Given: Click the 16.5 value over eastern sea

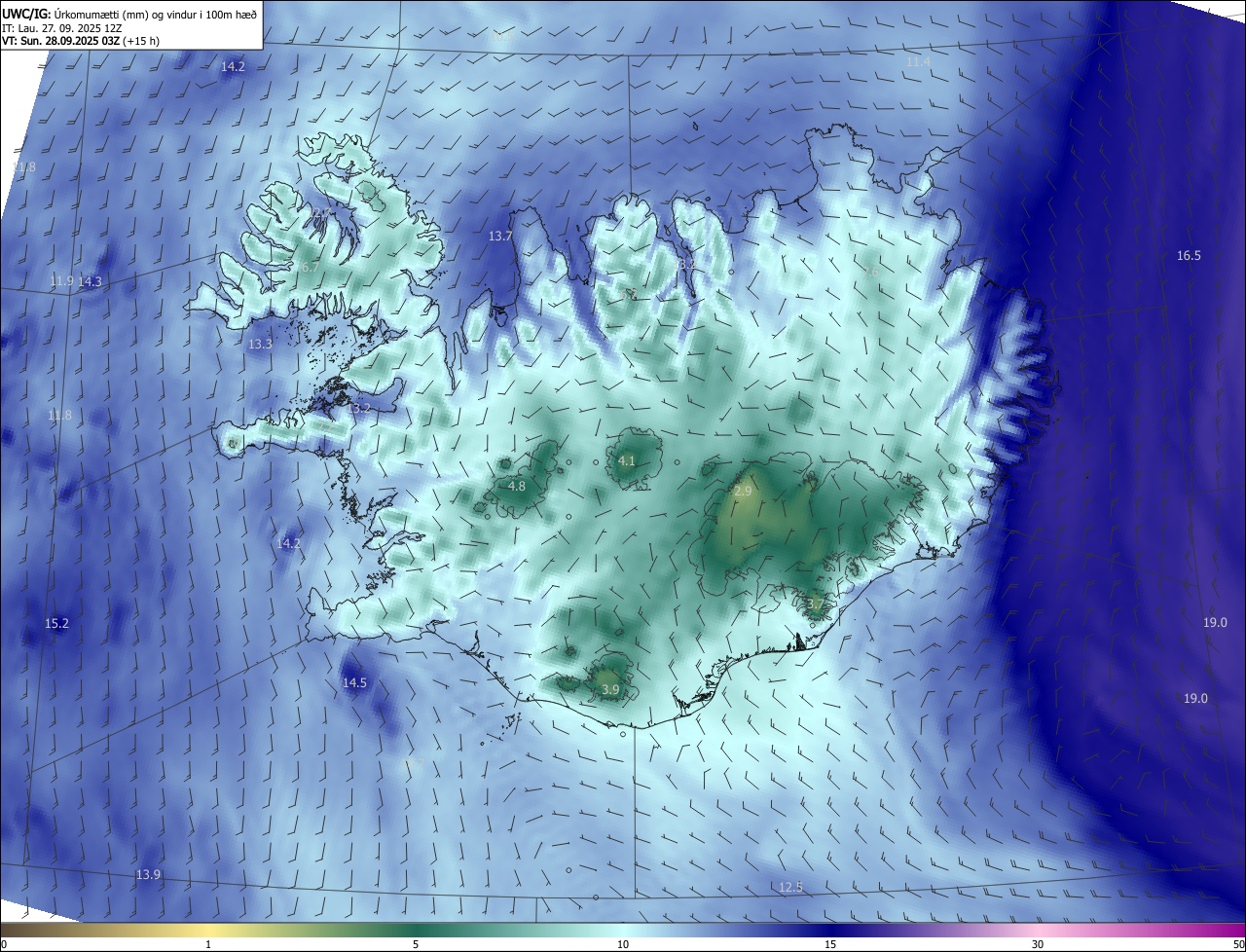Looking at the screenshot, I should (1189, 256).
